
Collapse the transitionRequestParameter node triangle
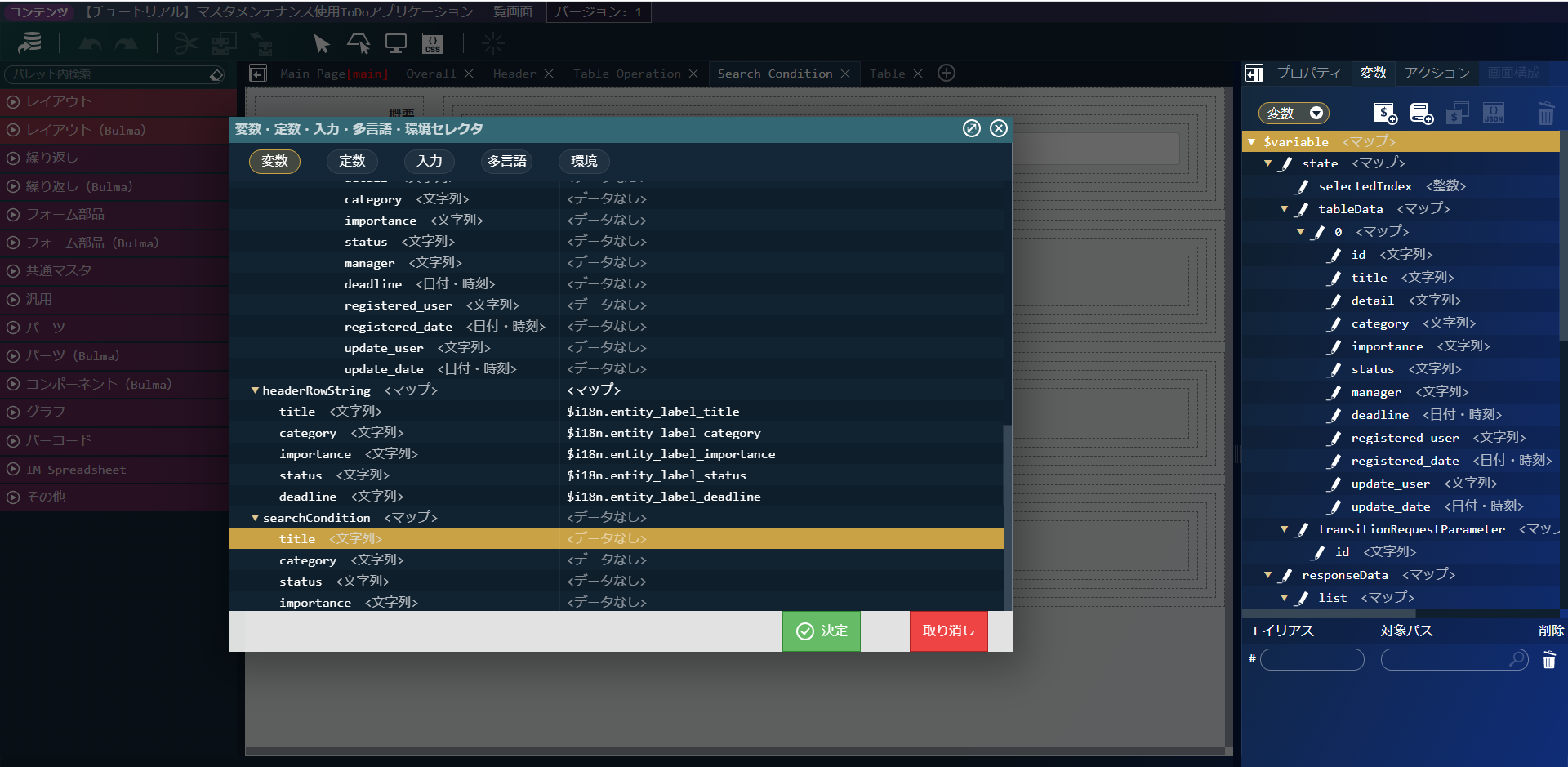click(1284, 529)
